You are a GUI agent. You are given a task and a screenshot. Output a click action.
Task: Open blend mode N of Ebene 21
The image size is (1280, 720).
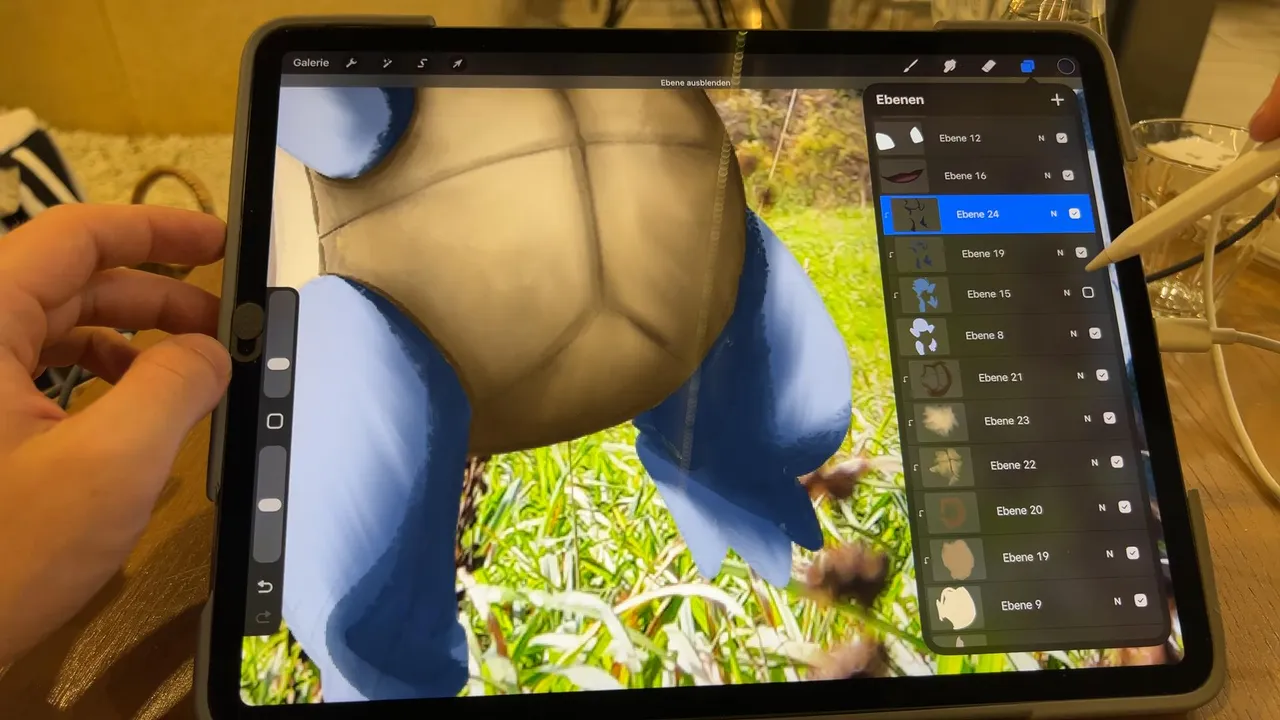[1080, 376]
